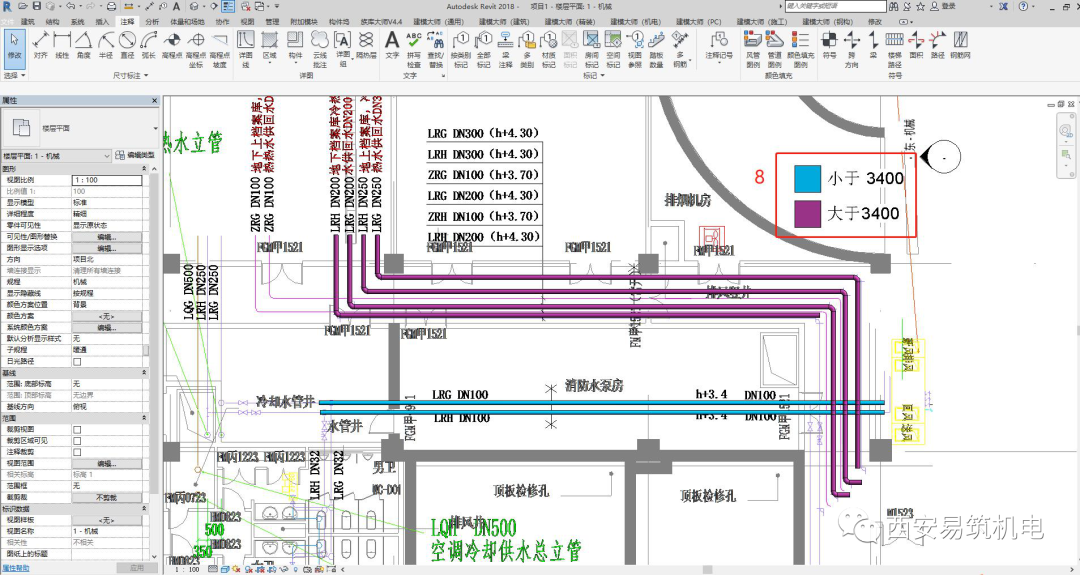1080x575 pixels.
Task: Open the Color Fill Legend (颜色填充图例)
Action: tap(800, 50)
